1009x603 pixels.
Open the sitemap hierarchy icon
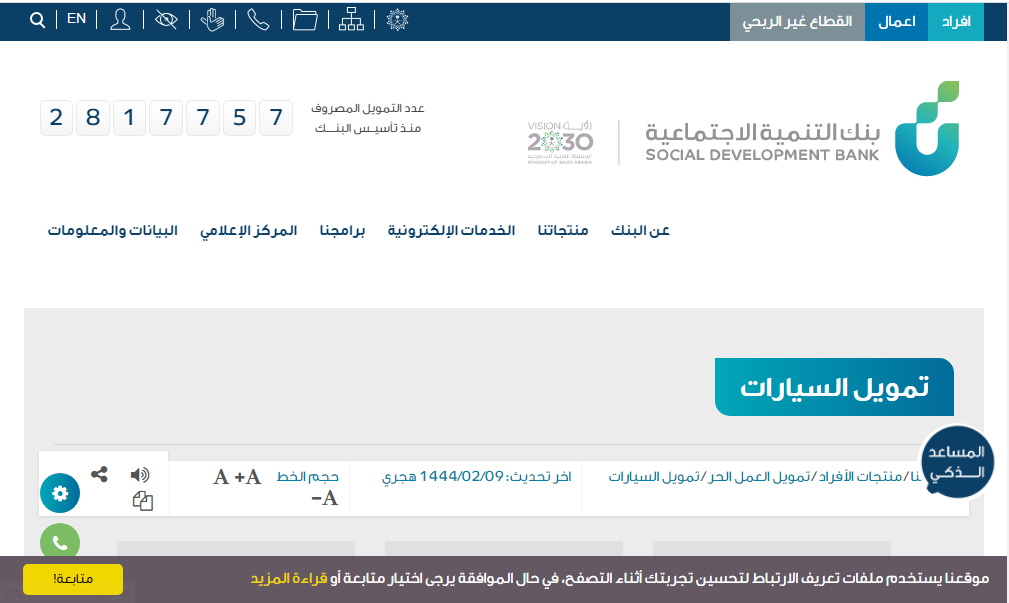[x=351, y=20]
